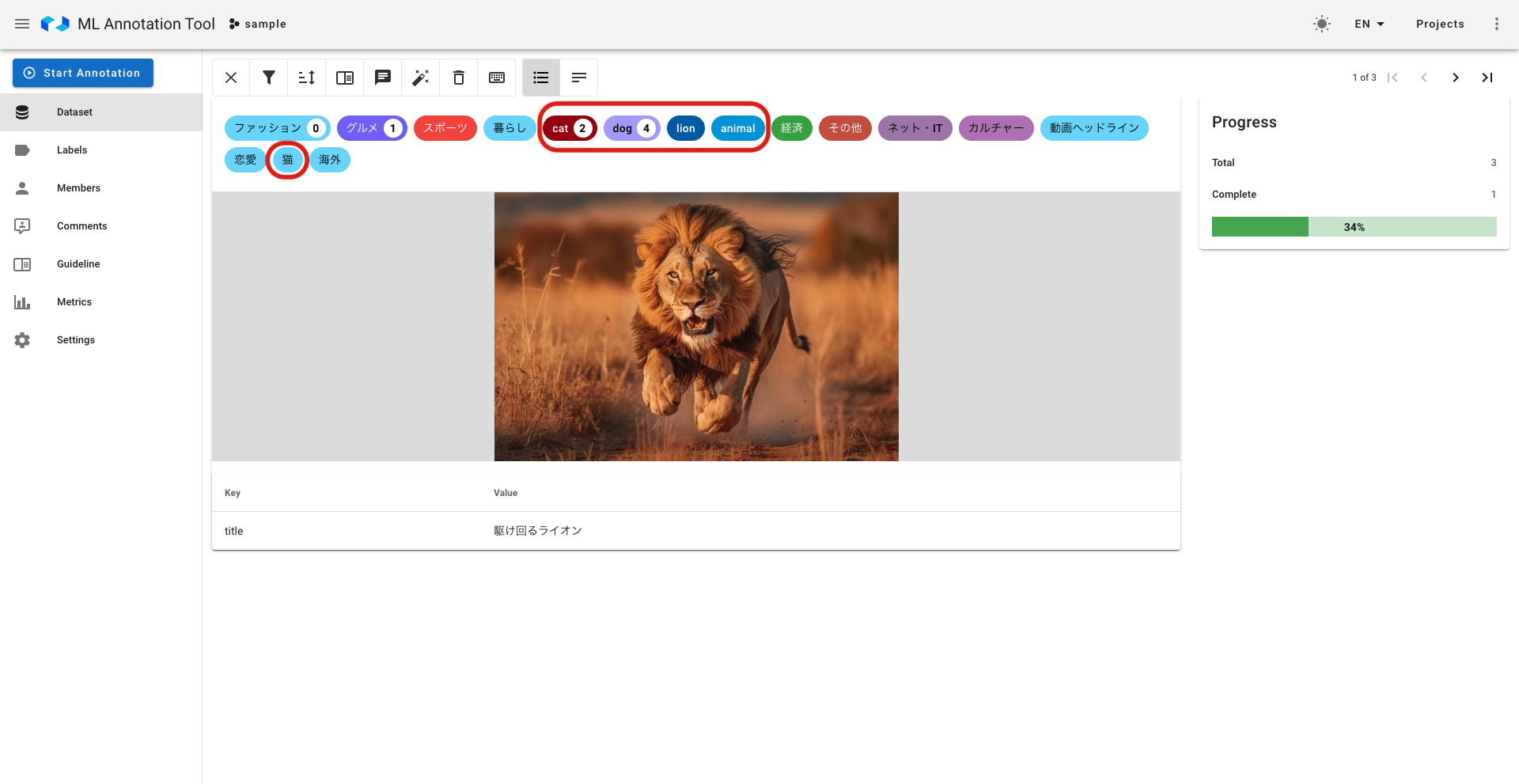
Task: Select the 動画ヘッドライン label chip
Action: [1094, 128]
